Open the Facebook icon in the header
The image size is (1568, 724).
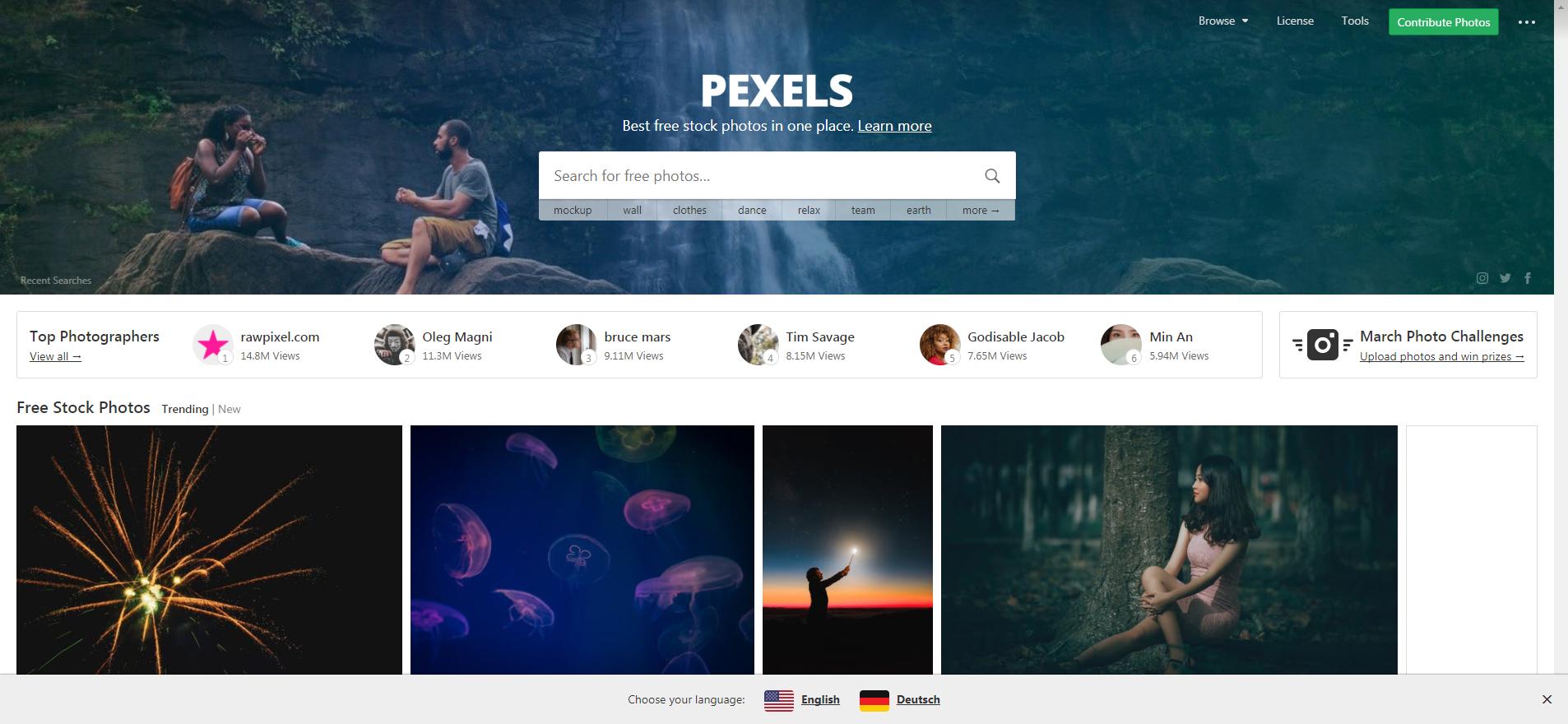[x=1528, y=278]
